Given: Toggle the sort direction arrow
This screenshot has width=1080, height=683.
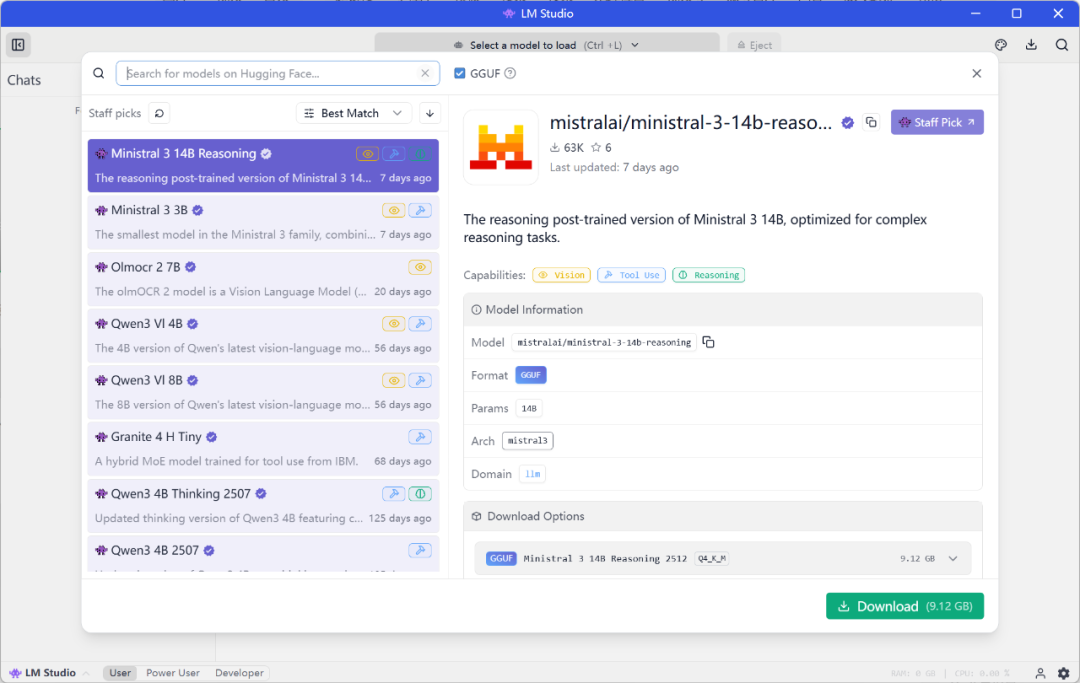Looking at the screenshot, I should tap(430, 113).
